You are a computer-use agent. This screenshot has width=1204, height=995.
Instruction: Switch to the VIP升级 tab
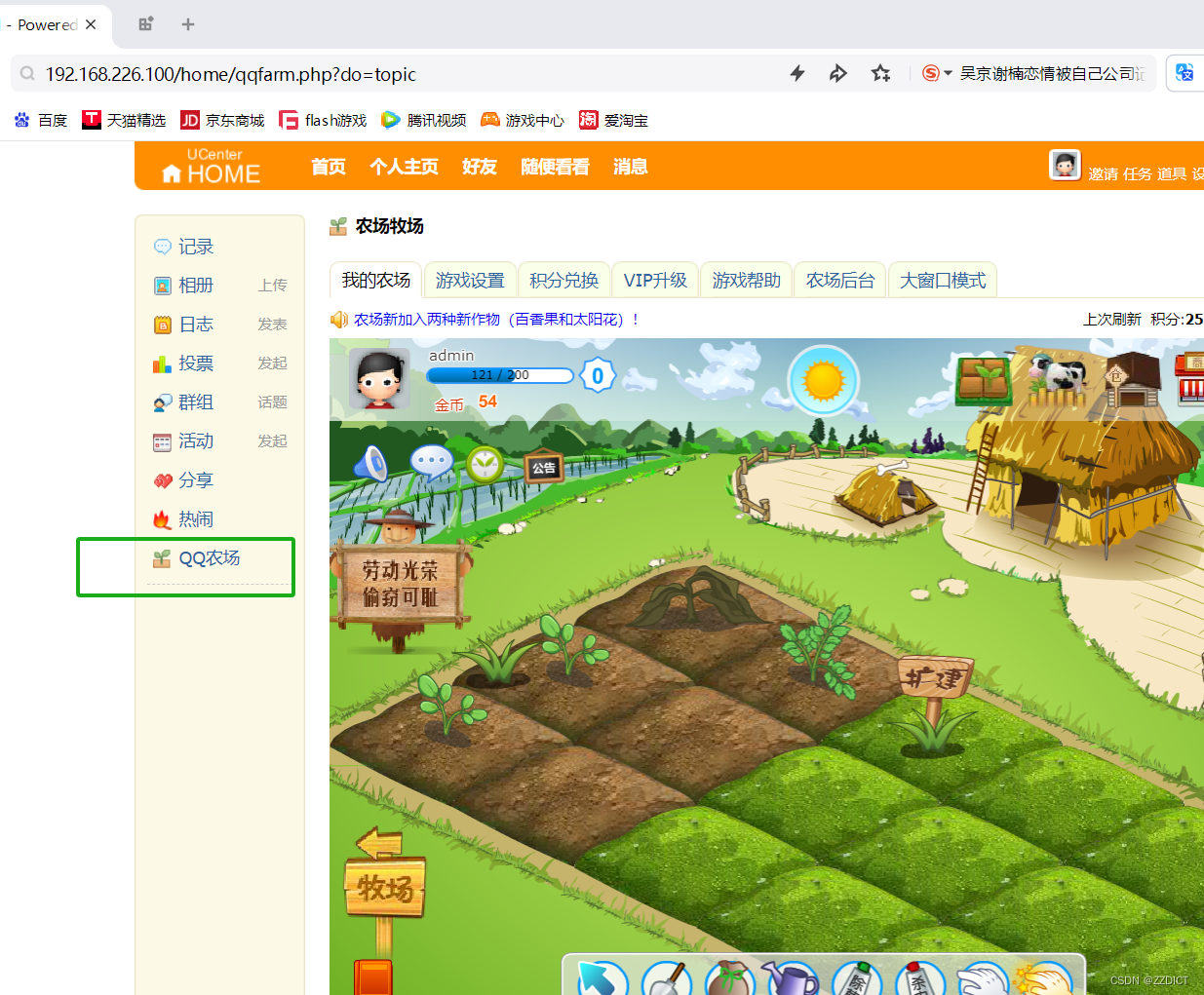[655, 281]
